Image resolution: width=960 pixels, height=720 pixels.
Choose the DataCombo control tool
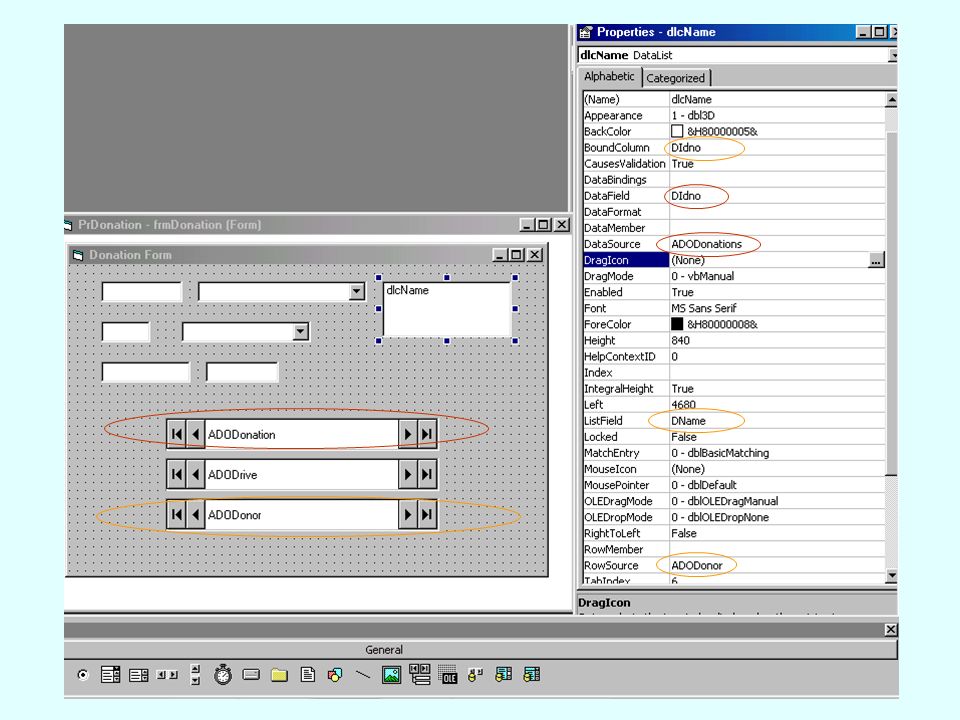[x=531, y=675]
